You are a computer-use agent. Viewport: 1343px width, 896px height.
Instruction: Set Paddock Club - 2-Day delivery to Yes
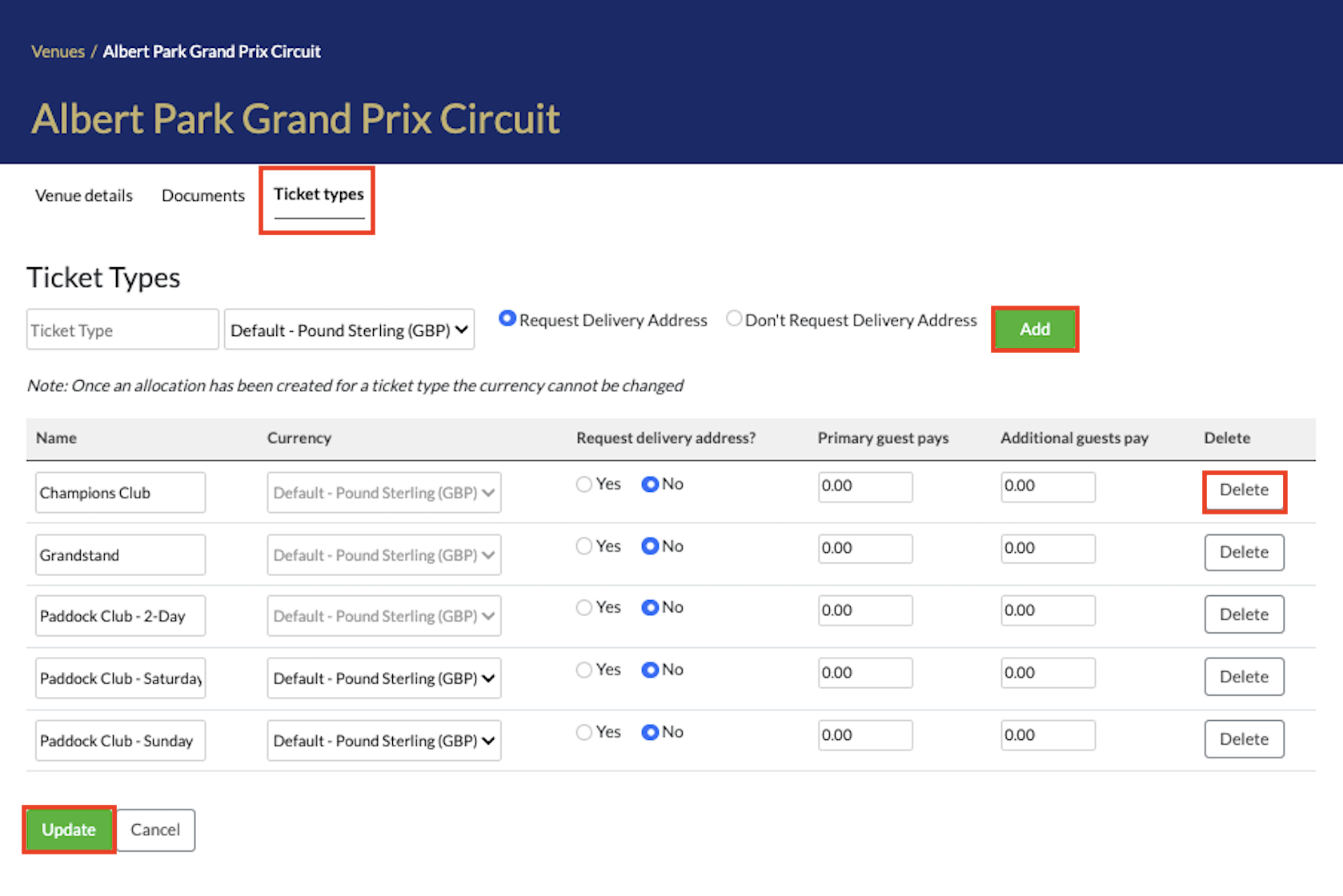pyautogui.click(x=584, y=607)
